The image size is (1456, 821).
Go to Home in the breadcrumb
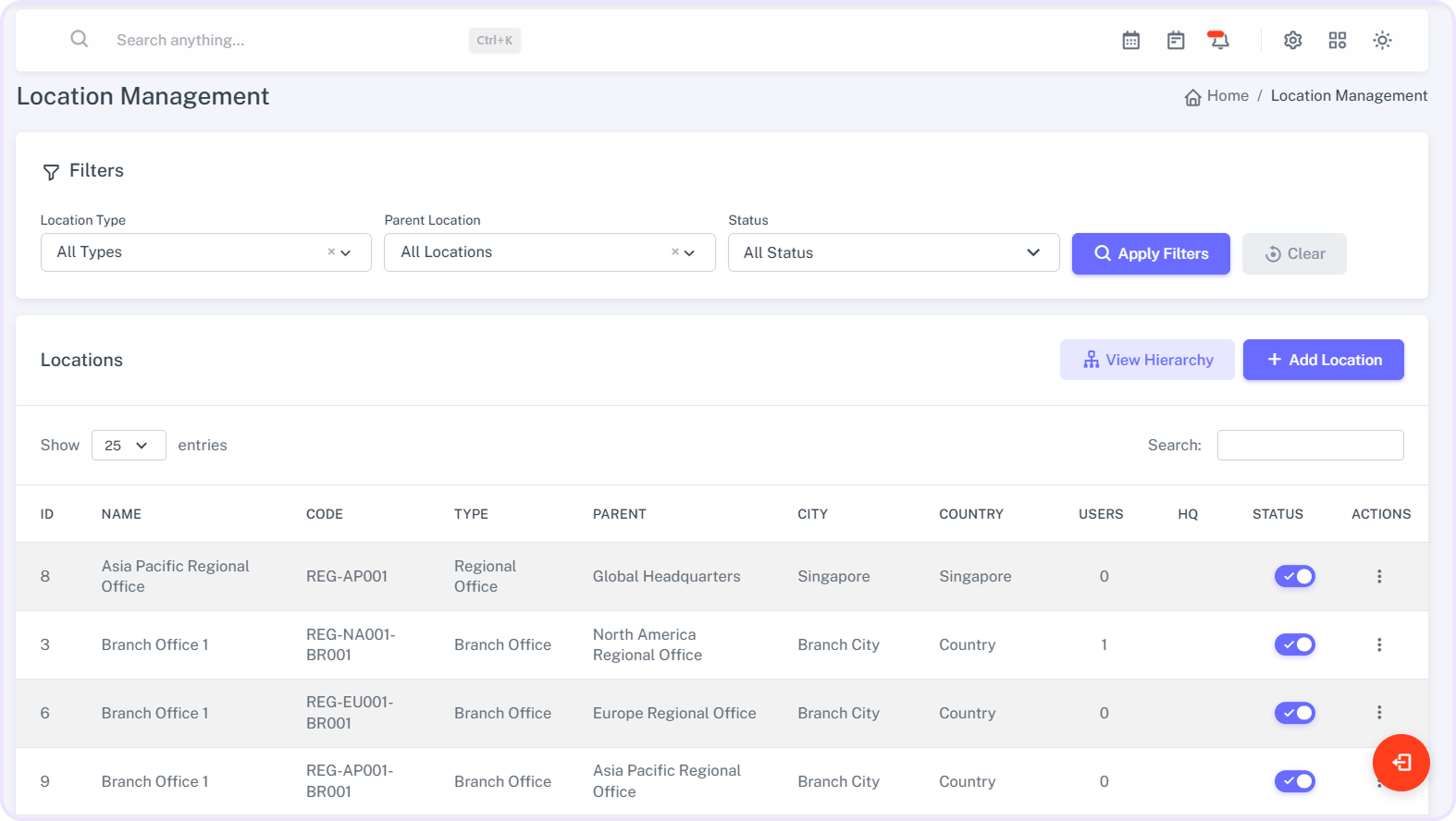tap(1227, 96)
